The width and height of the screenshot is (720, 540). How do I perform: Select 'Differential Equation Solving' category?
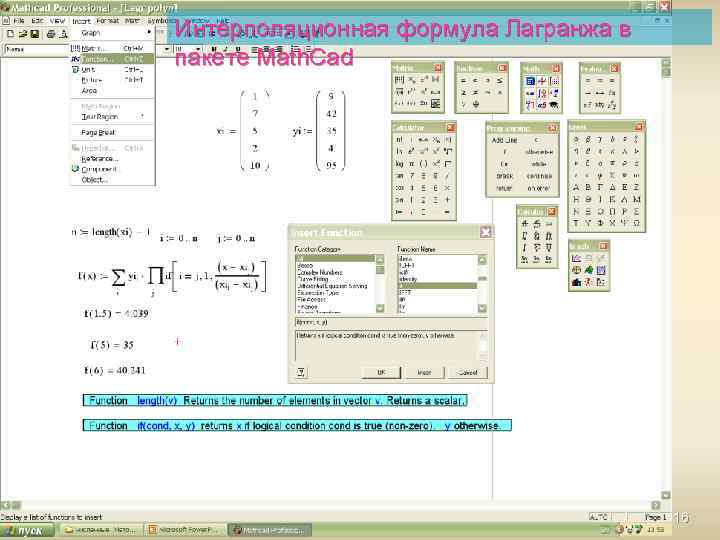(x=332, y=286)
